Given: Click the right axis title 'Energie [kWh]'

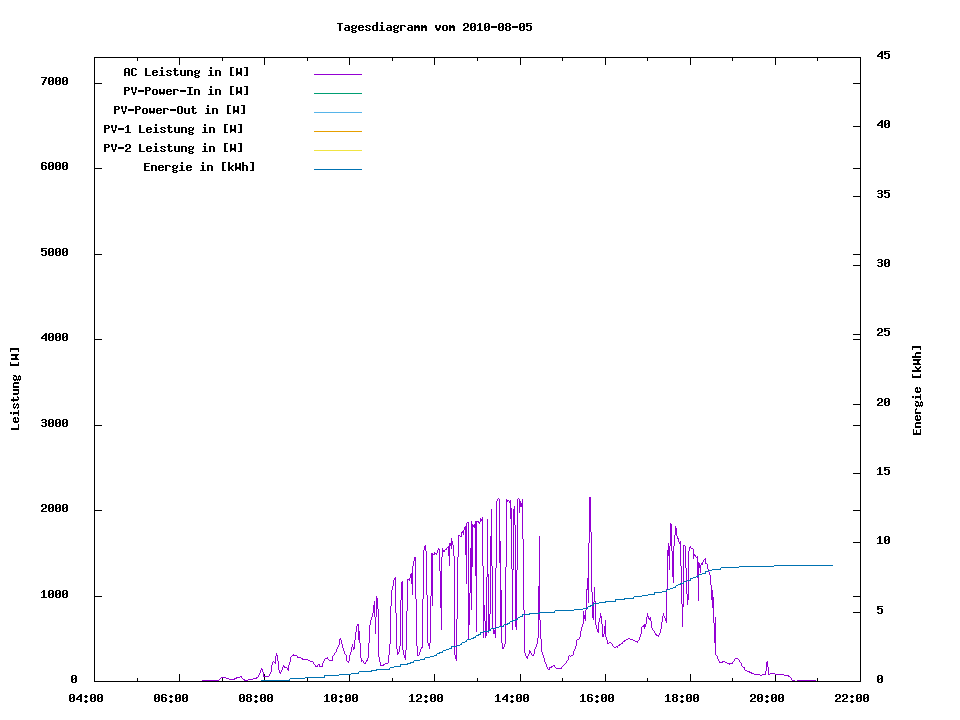Looking at the screenshot, I should (917, 390).
